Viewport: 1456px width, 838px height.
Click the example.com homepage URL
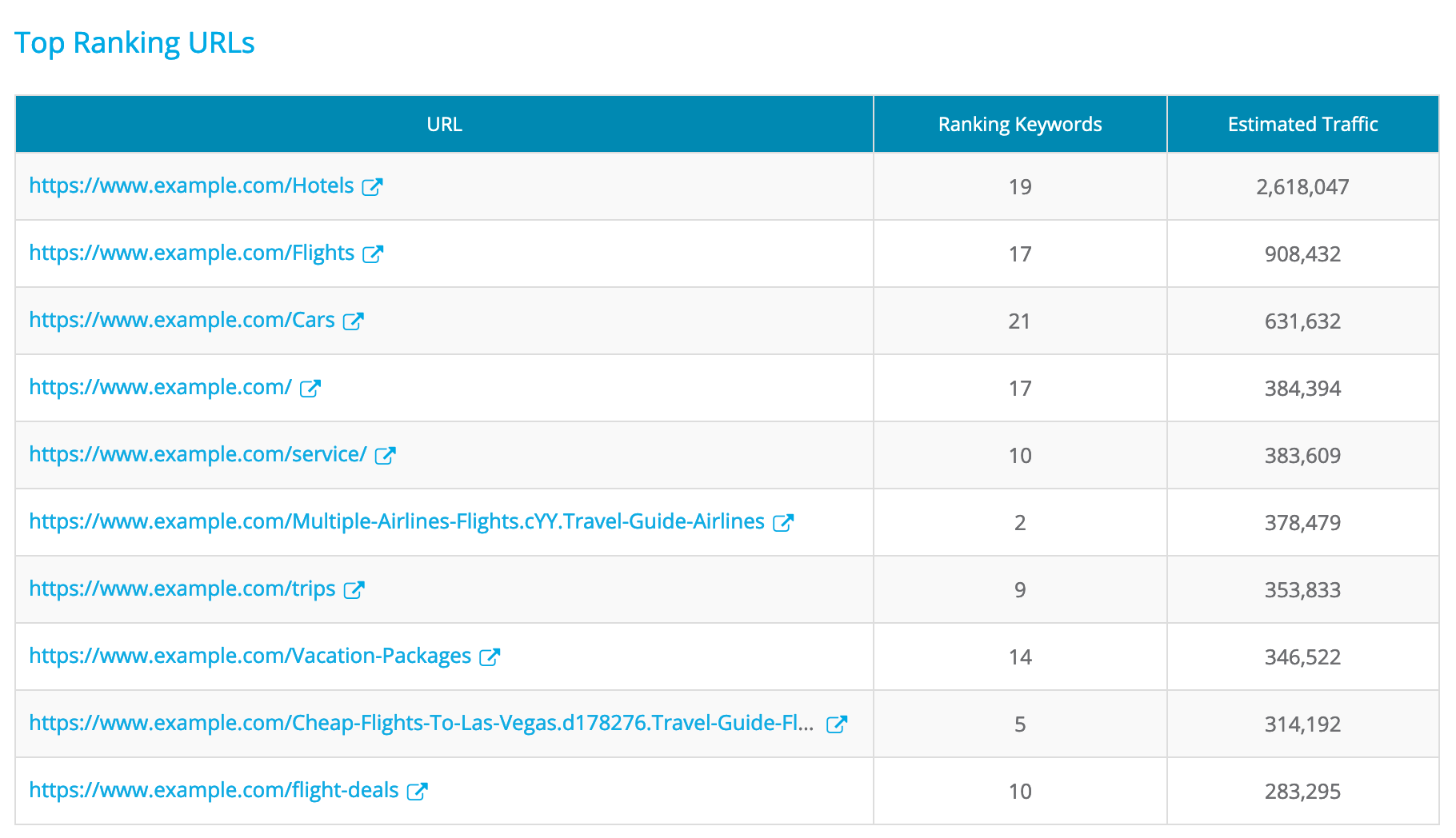coord(158,388)
